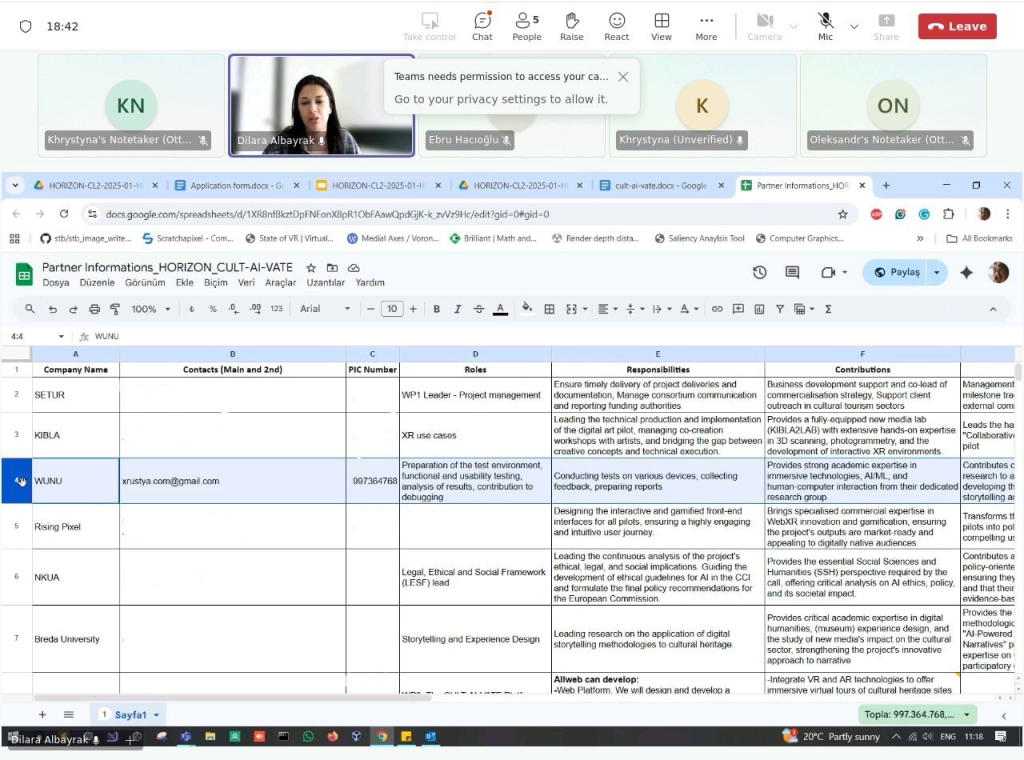The image size is (1024, 760).
Task: Open a new browser tab
Action: coord(886,185)
